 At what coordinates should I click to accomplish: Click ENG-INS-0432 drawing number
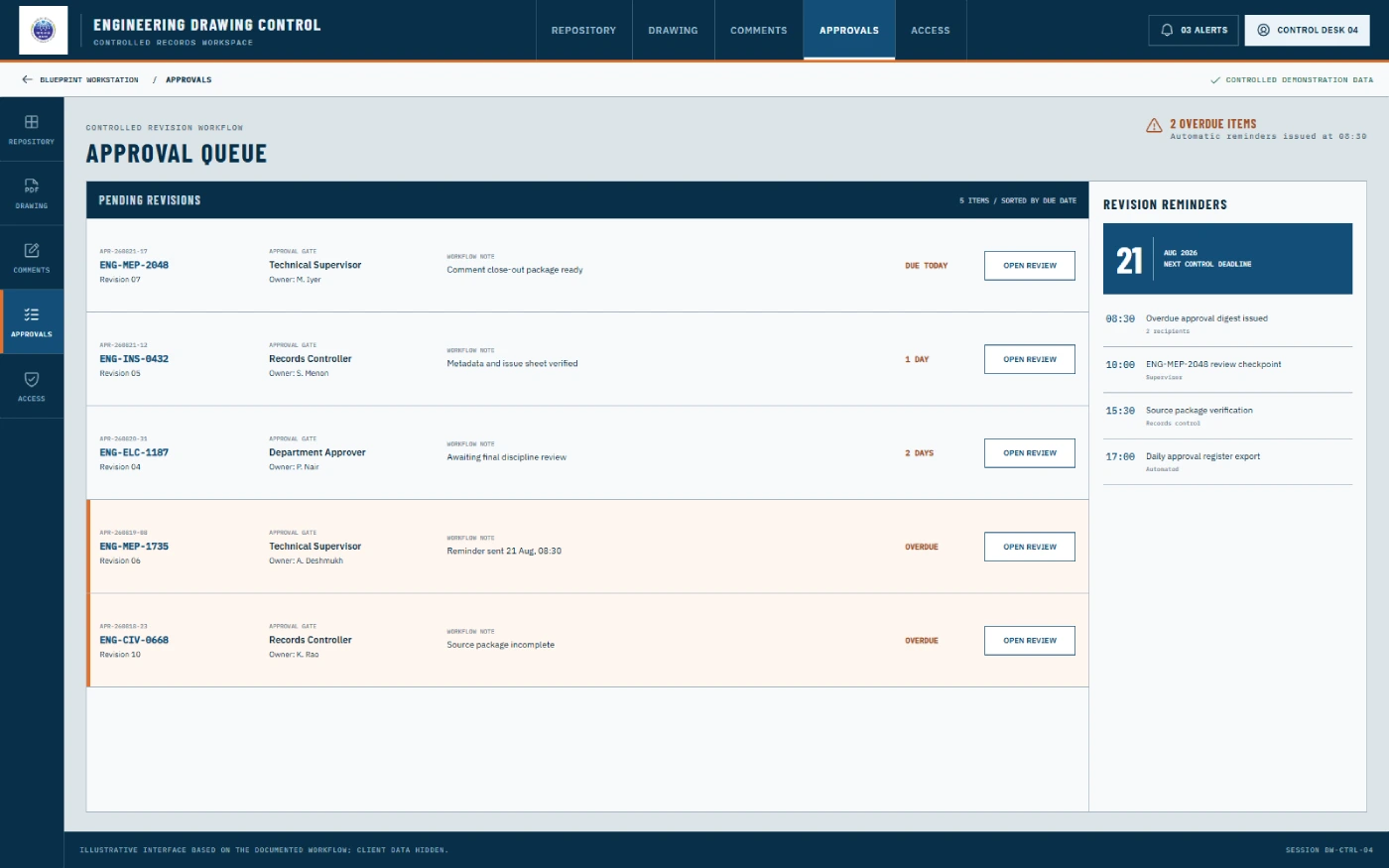click(x=134, y=359)
